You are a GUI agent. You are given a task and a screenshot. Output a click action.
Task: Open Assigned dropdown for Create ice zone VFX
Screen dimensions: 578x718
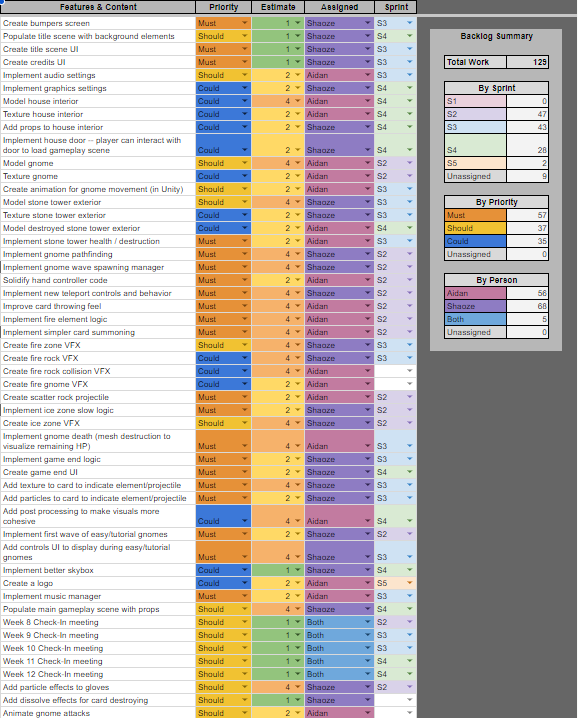pos(367,423)
